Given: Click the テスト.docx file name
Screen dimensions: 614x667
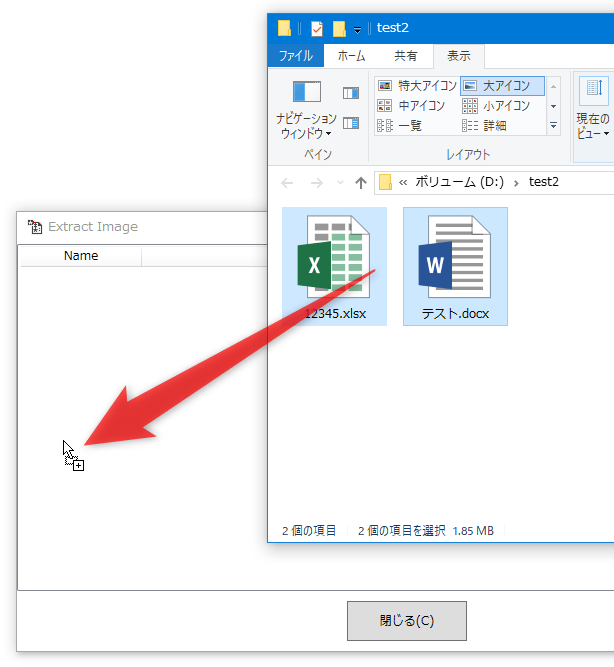Looking at the screenshot, I should [x=455, y=314].
